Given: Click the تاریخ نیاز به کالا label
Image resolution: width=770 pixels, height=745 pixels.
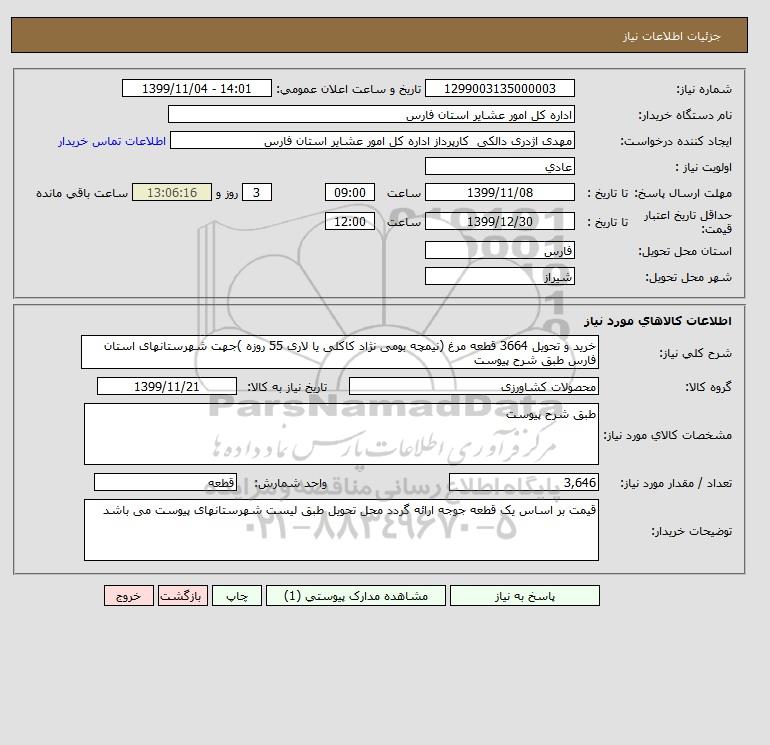Looking at the screenshot, I should point(287,387).
